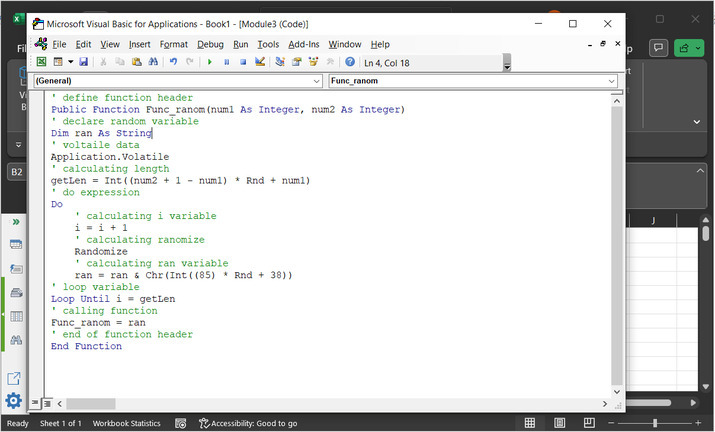Open the Insert menu

pyautogui.click(x=140, y=44)
